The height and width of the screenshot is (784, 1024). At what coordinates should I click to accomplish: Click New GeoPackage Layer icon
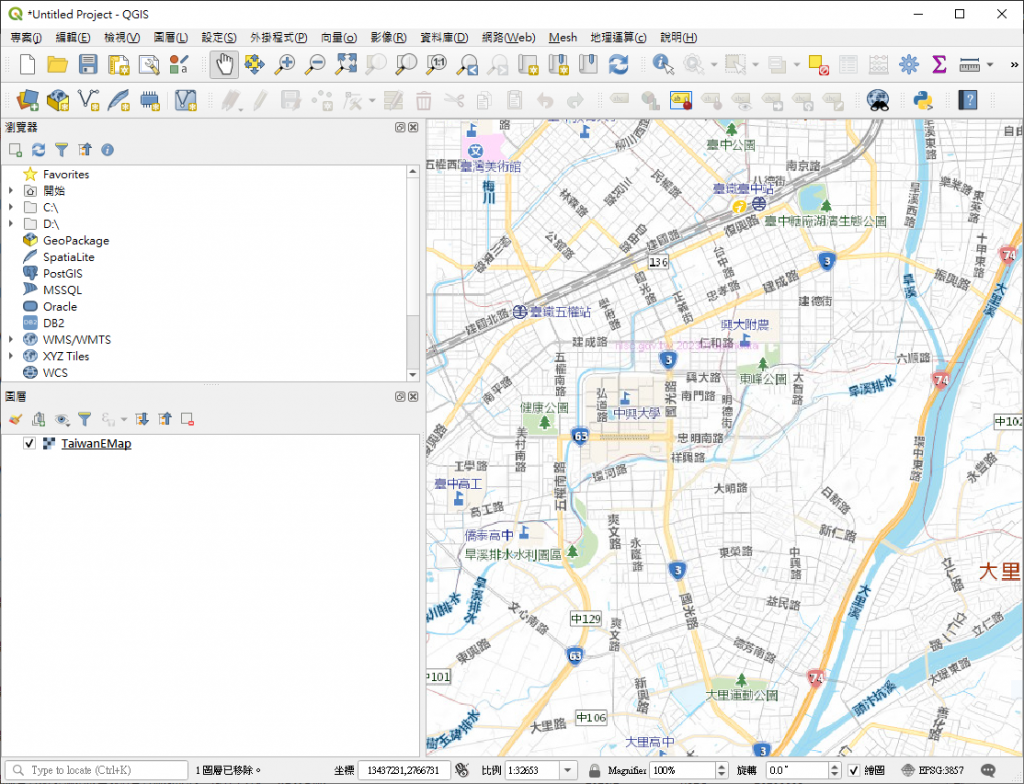(x=57, y=101)
